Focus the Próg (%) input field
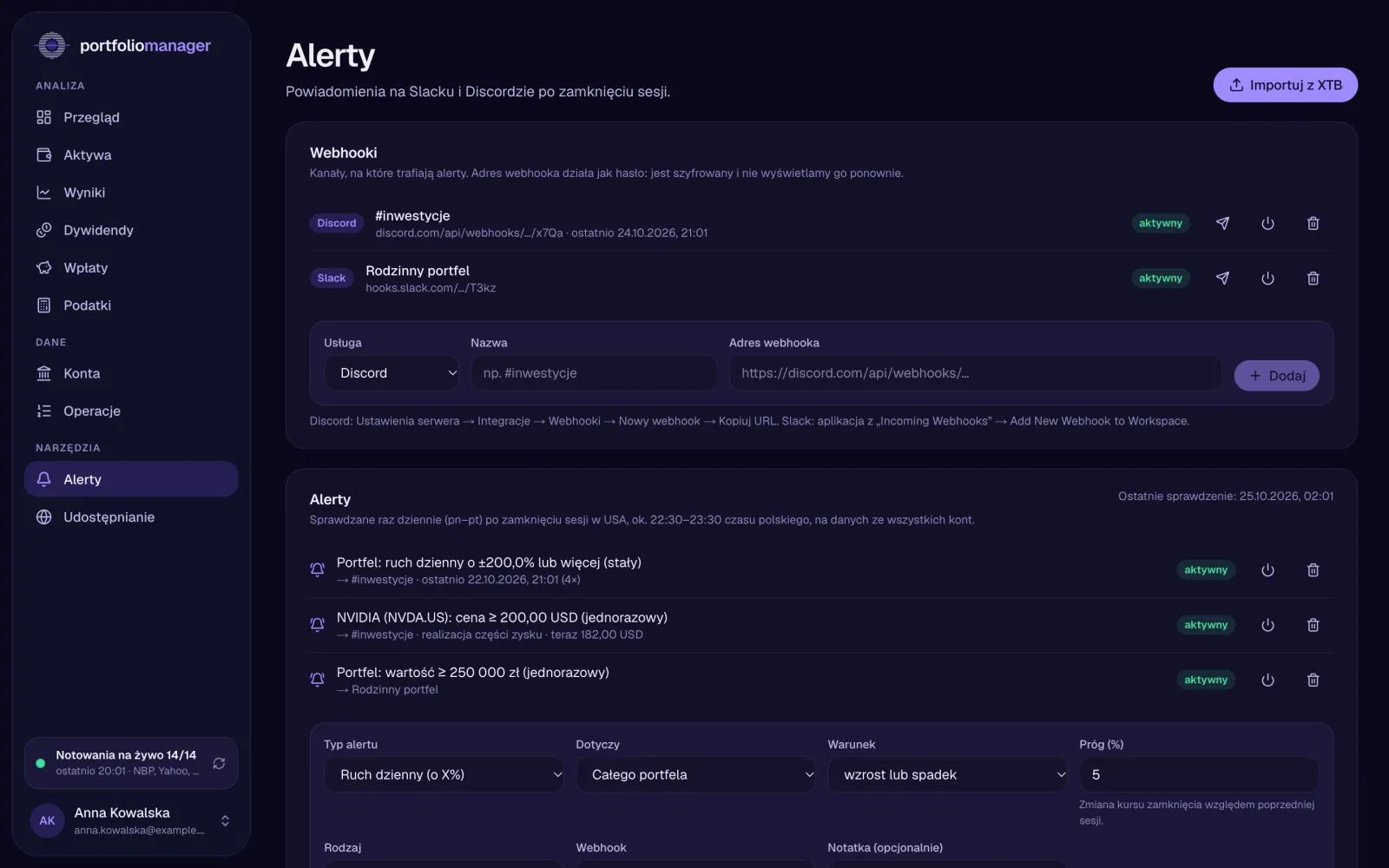The image size is (1389, 868). pyautogui.click(x=1199, y=774)
